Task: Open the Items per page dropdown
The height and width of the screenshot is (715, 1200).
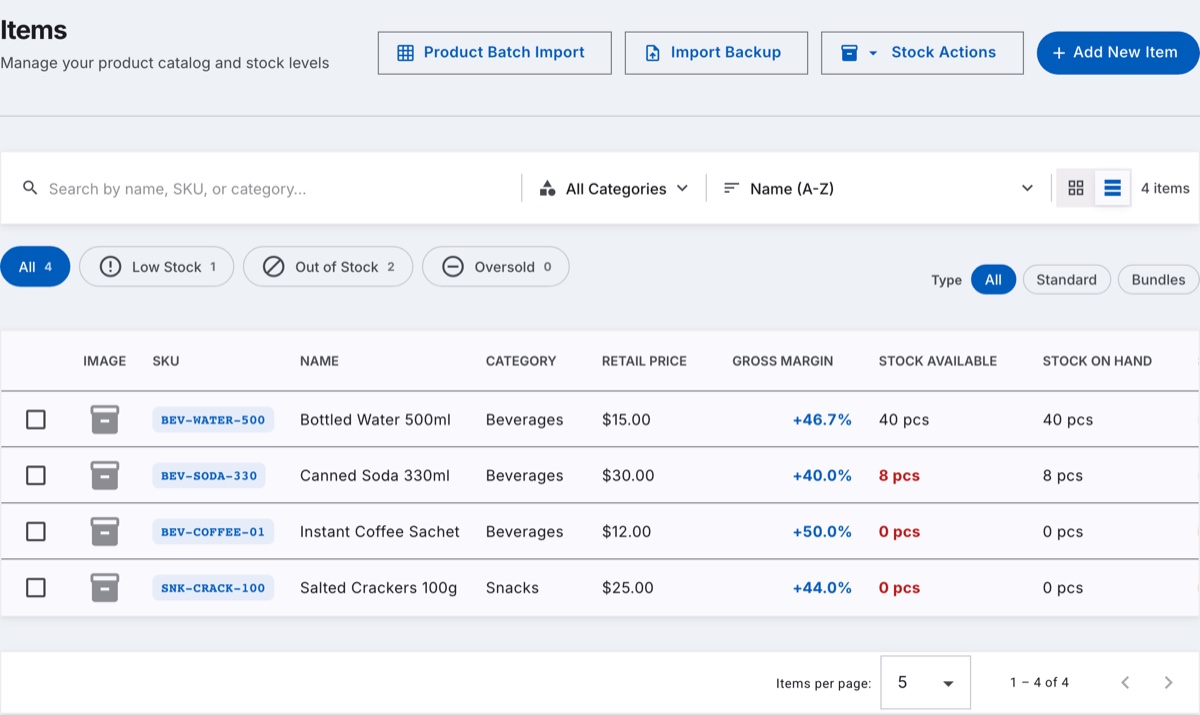Action: tap(925, 683)
